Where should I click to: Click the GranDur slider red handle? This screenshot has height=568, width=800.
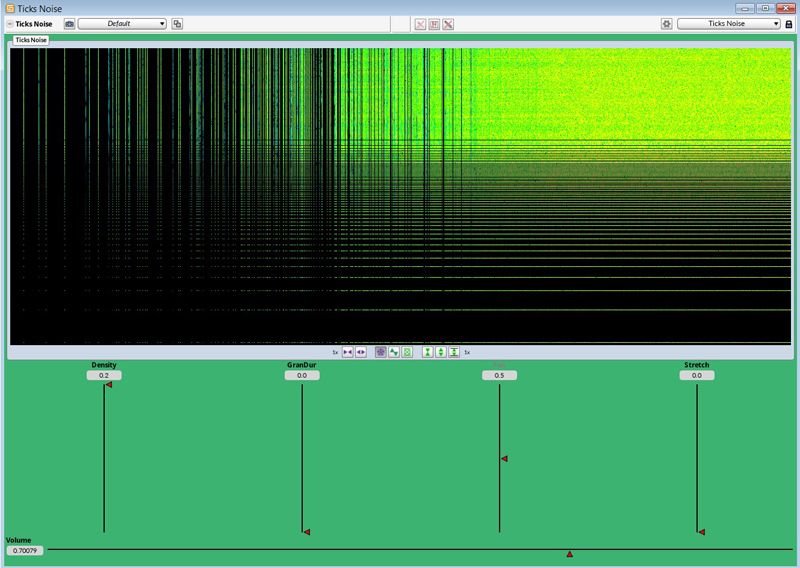[307, 532]
